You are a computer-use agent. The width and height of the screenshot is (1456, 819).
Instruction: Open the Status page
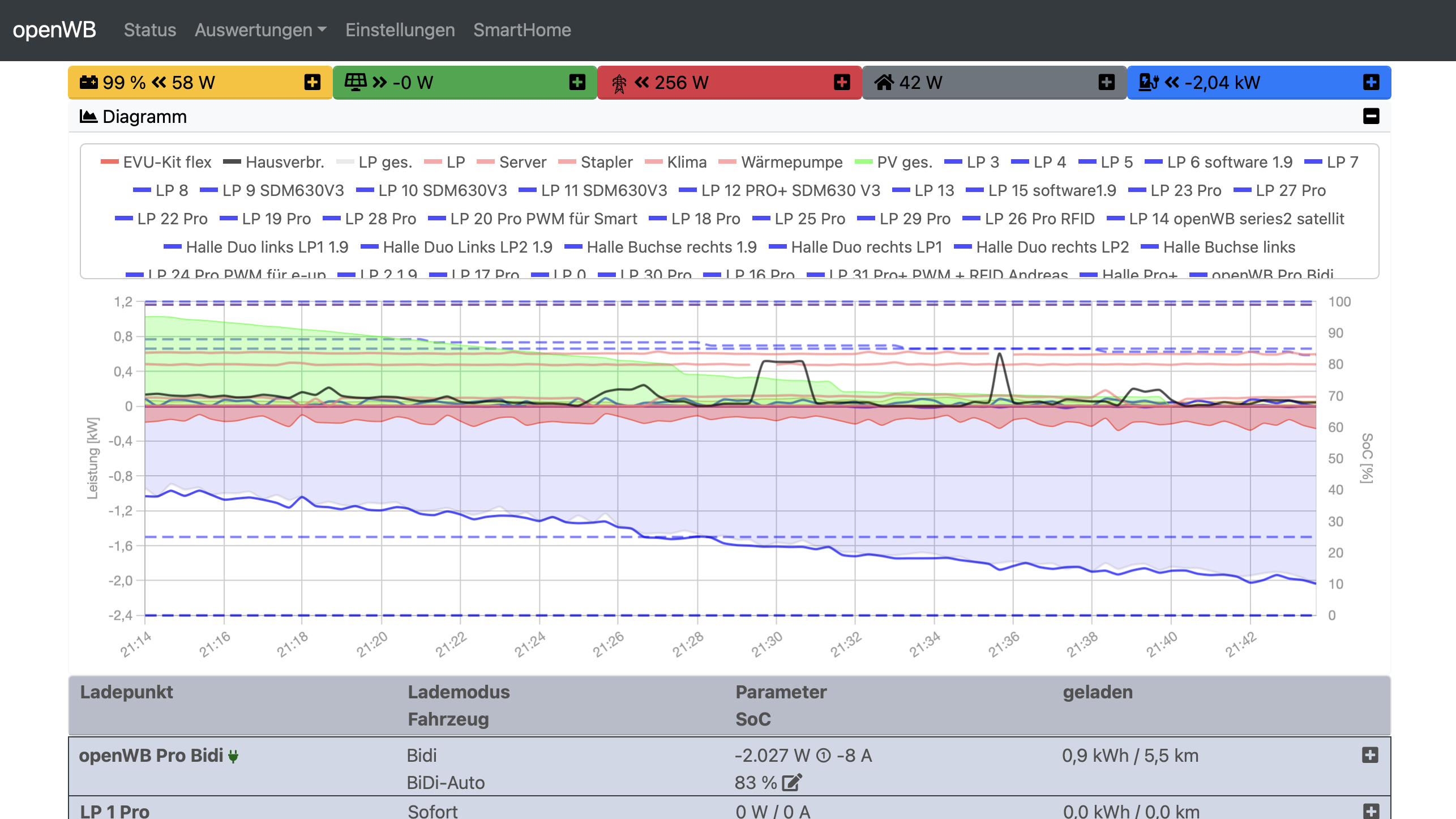(150, 30)
